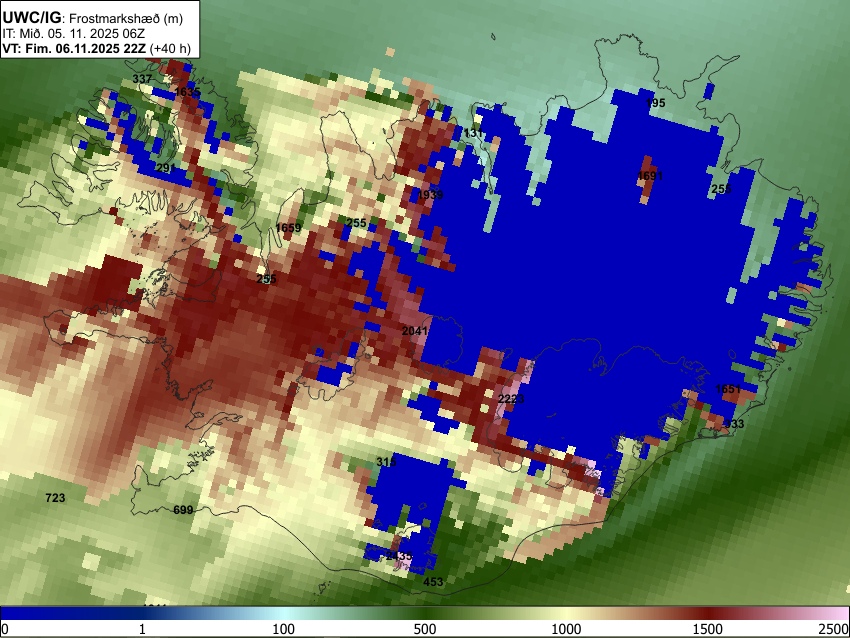Click the initial time line 'IT: Mið. 05. 11. 2025 06Z'
The height and width of the screenshot is (638, 850).
click(73, 34)
